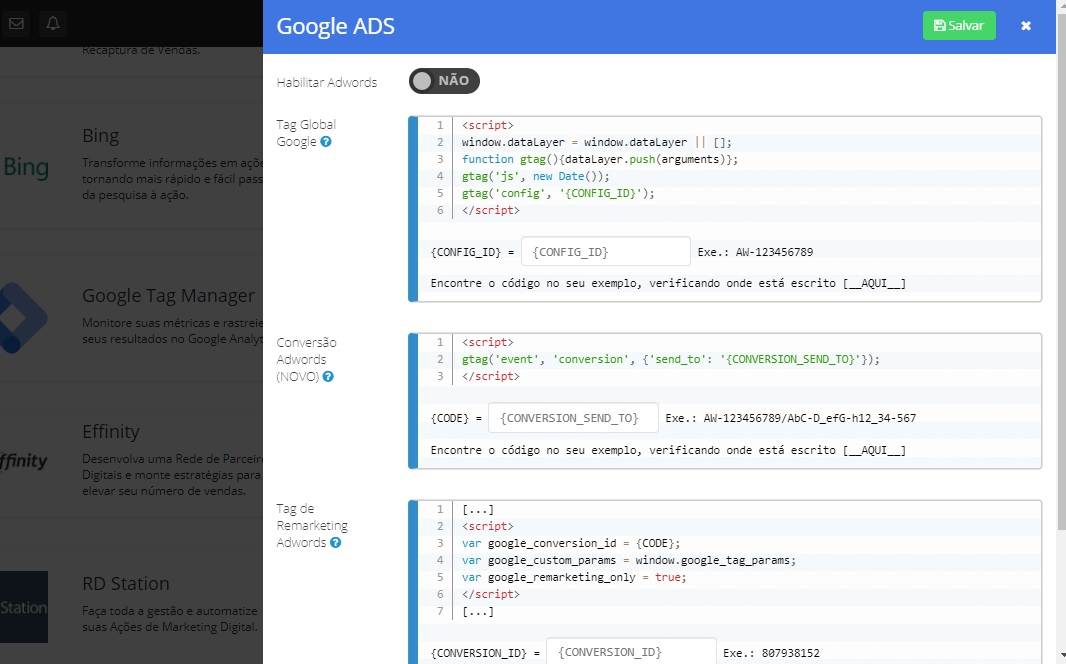The width and height of the screenshot is (1066, 664).
Task: Click the Effinity integration title
Action: click(x=111, y=432)
